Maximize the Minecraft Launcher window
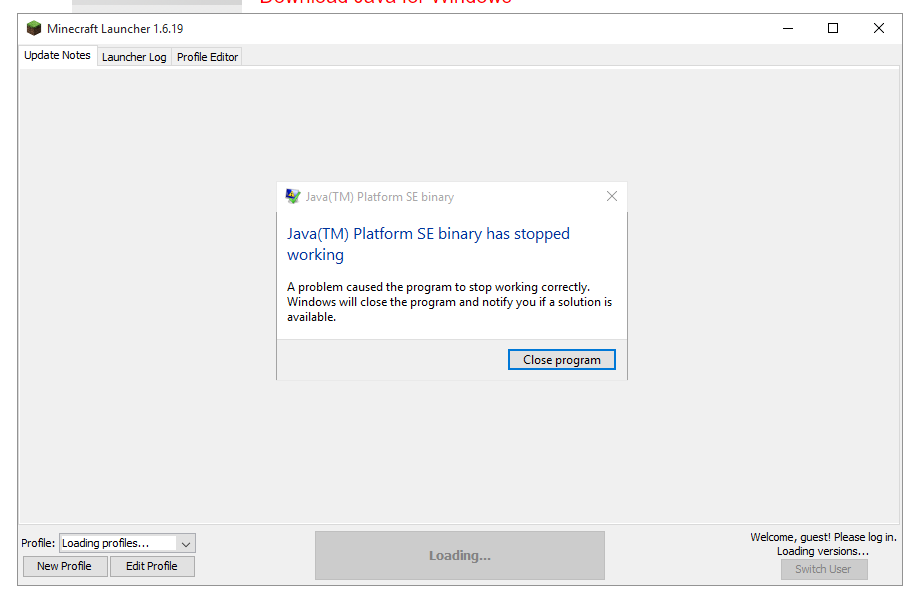This screenshot has width=914, height=596. coord(833,28)
